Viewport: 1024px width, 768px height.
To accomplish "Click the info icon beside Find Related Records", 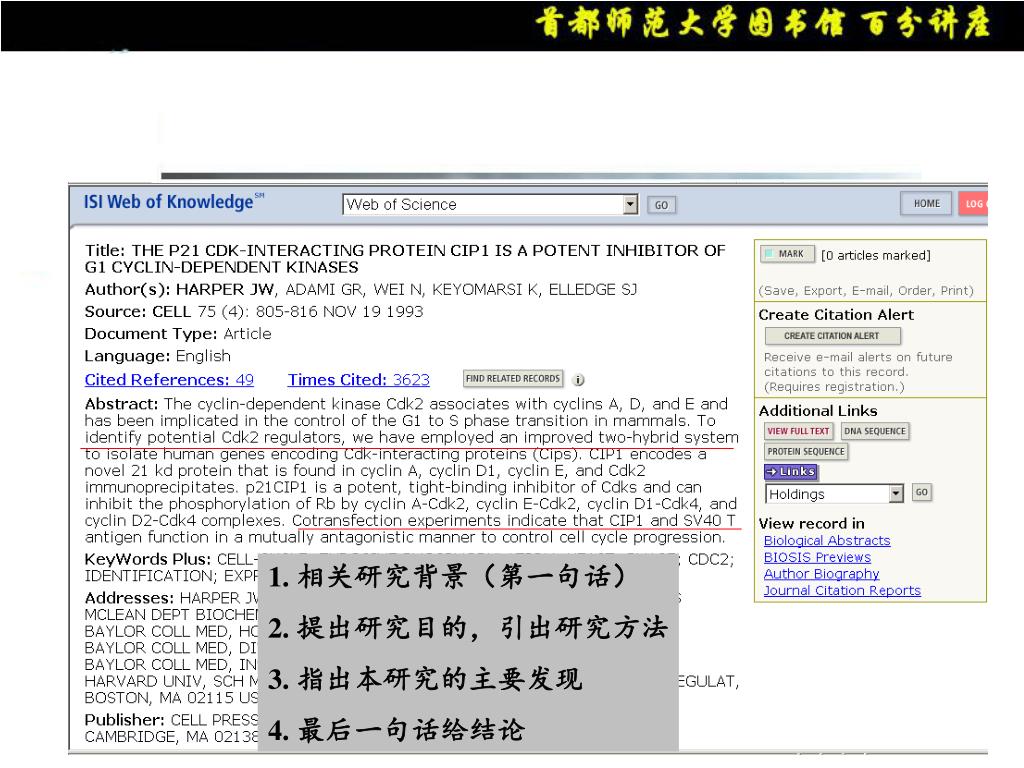I will tap(579, 379).
